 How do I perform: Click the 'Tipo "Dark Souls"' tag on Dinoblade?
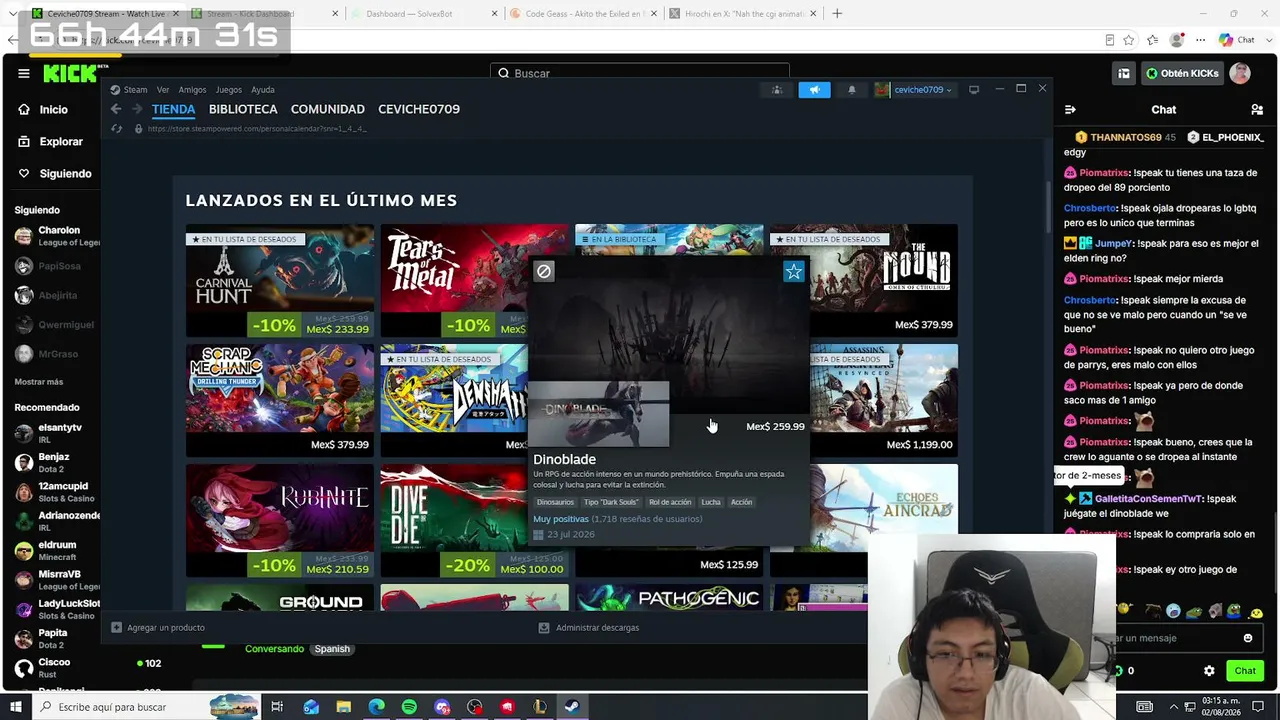tap(610, 502)
